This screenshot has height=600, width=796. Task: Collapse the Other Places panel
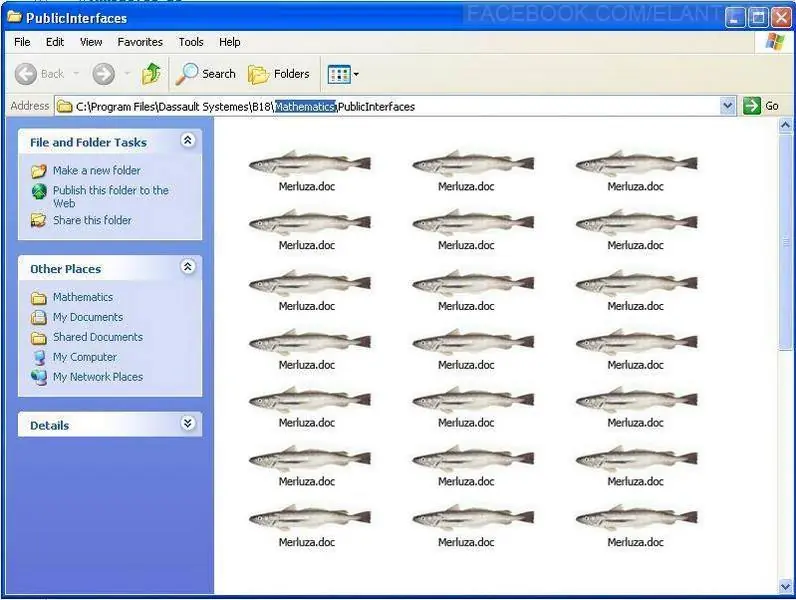point(188,266)
